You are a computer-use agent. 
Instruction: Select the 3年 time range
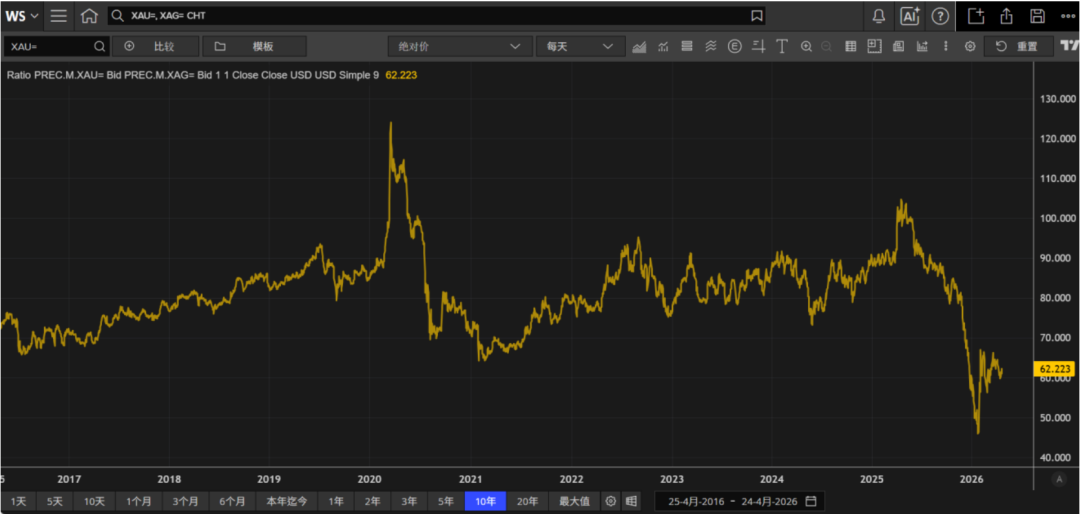coord(409,501)
